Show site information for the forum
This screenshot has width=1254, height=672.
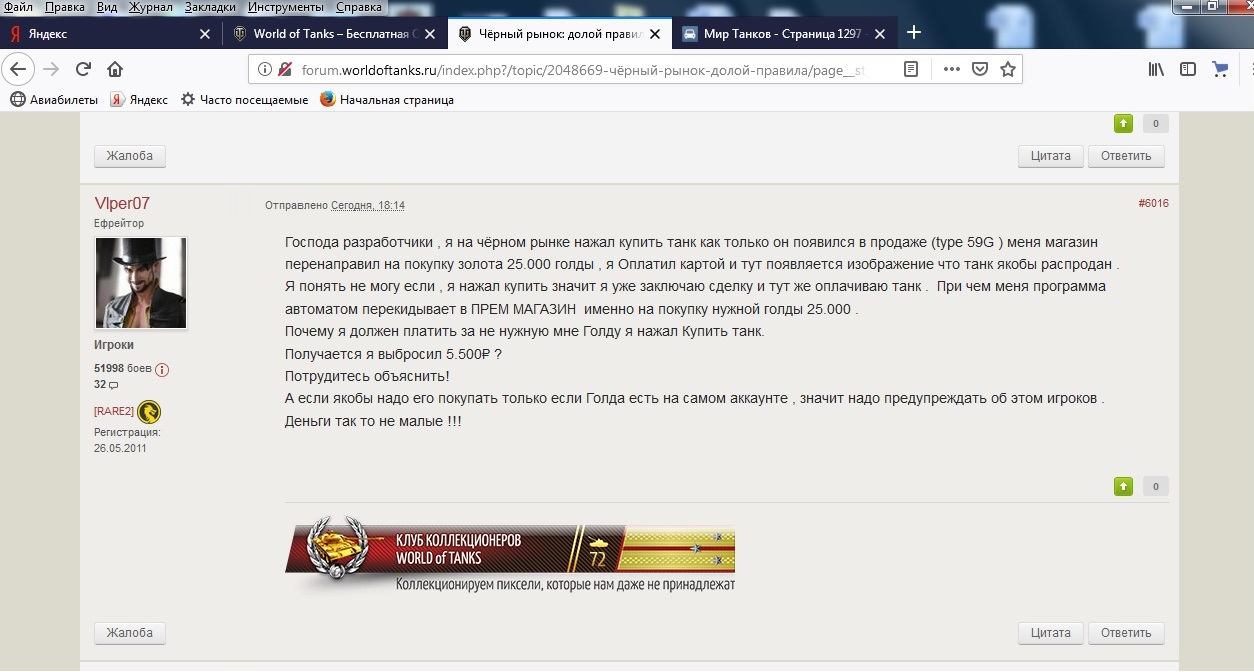(x=264, y=69)
